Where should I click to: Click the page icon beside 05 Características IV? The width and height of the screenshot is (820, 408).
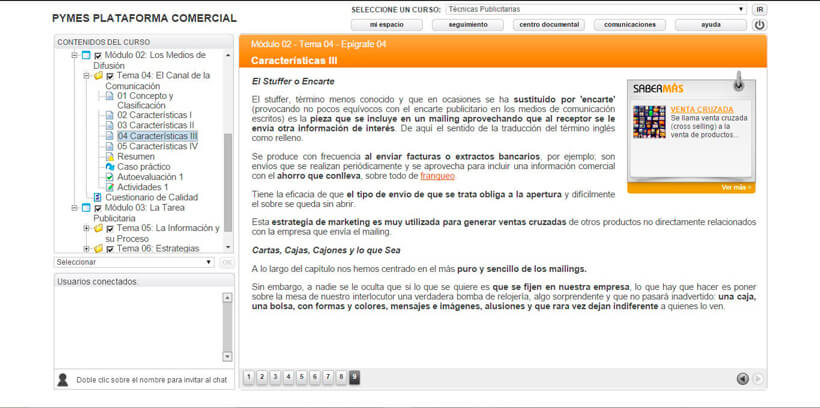click(x=109, y=146)
